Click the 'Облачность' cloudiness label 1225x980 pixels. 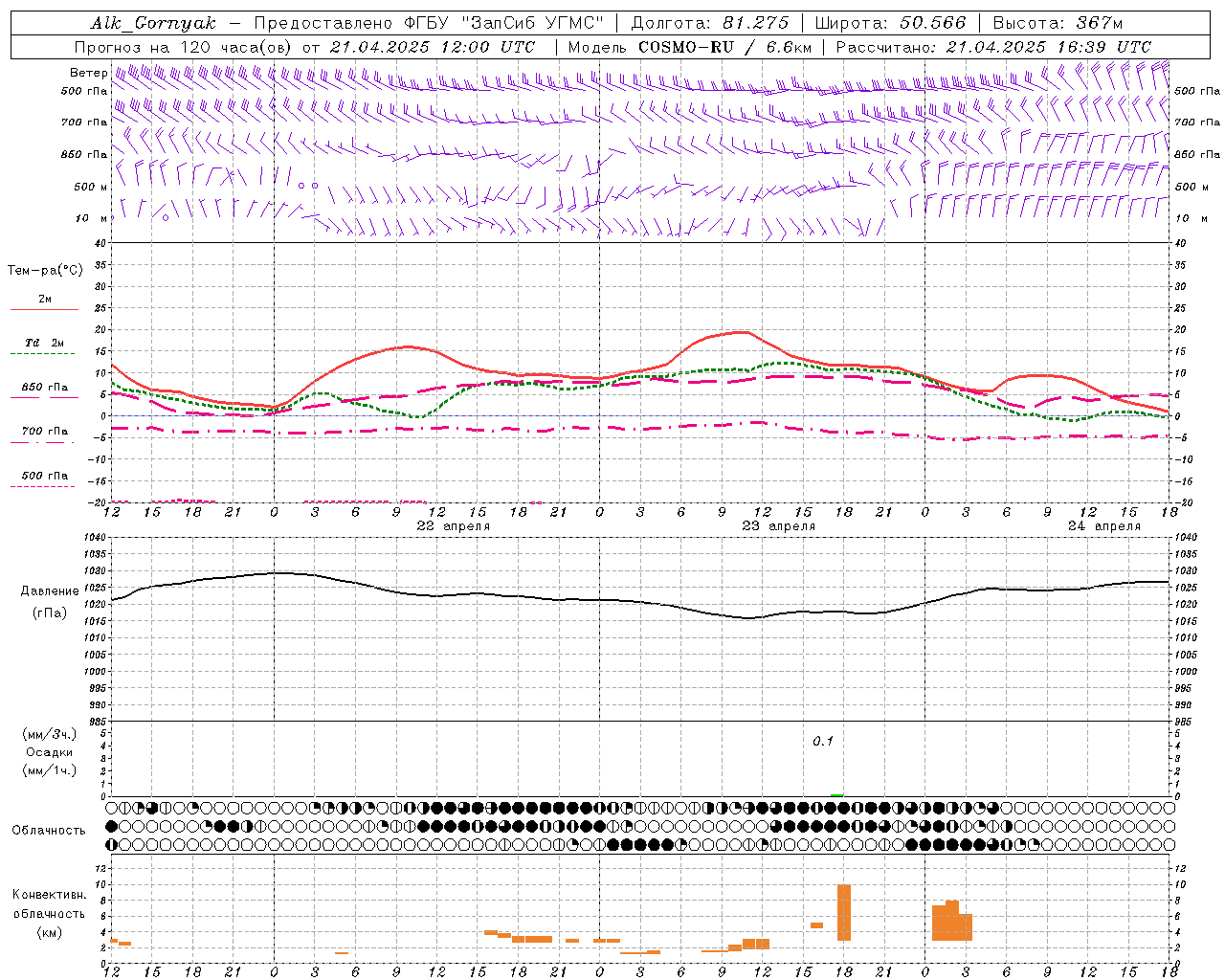point(49,830)
